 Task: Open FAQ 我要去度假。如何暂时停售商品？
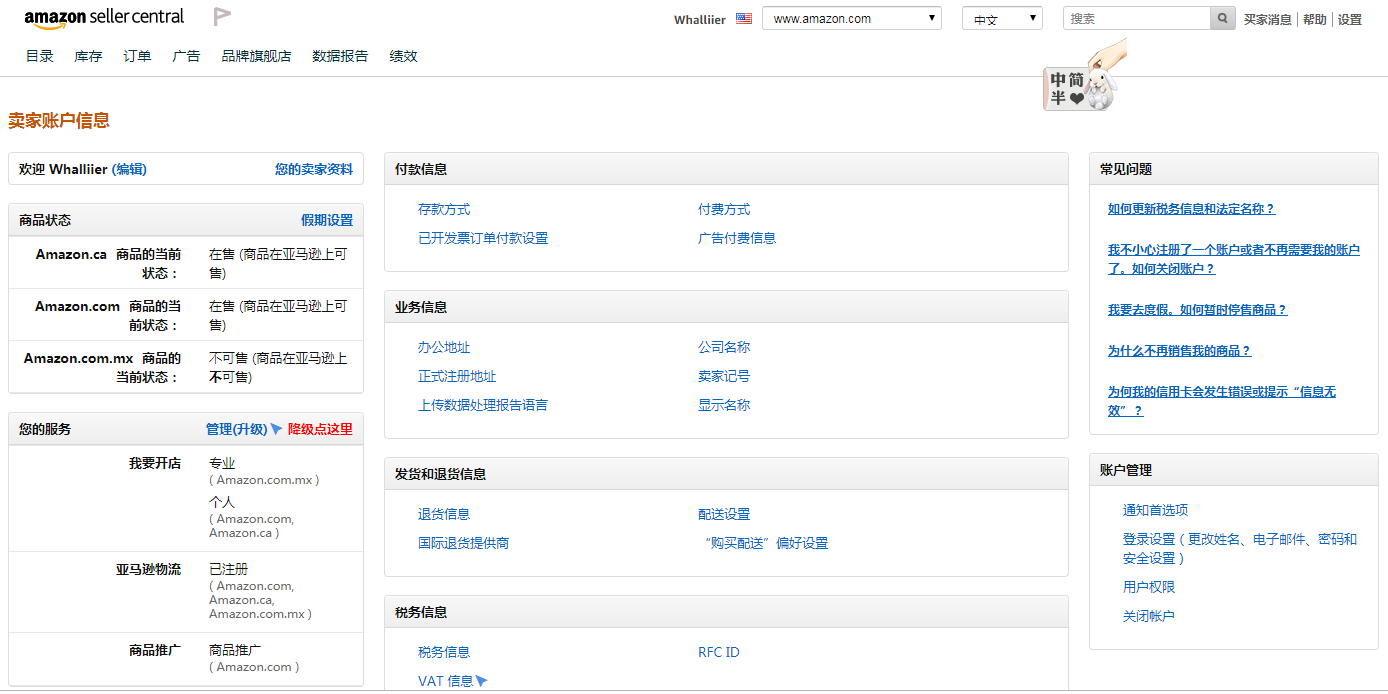tap(1197, 310)
